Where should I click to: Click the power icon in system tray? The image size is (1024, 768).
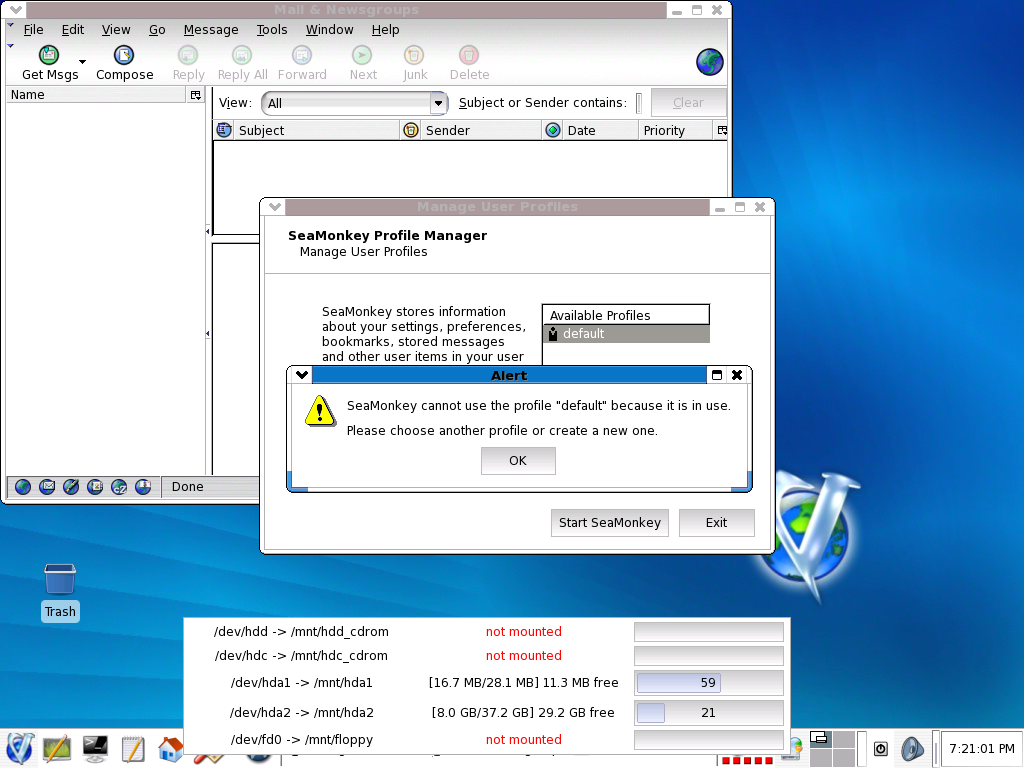880,748
